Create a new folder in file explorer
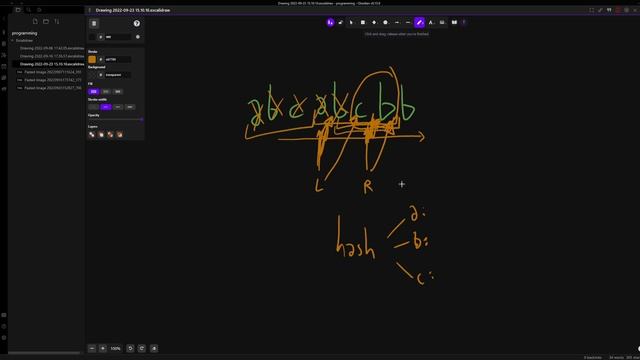Viewport: 640px width, 360px height. (x=46, y=21)
